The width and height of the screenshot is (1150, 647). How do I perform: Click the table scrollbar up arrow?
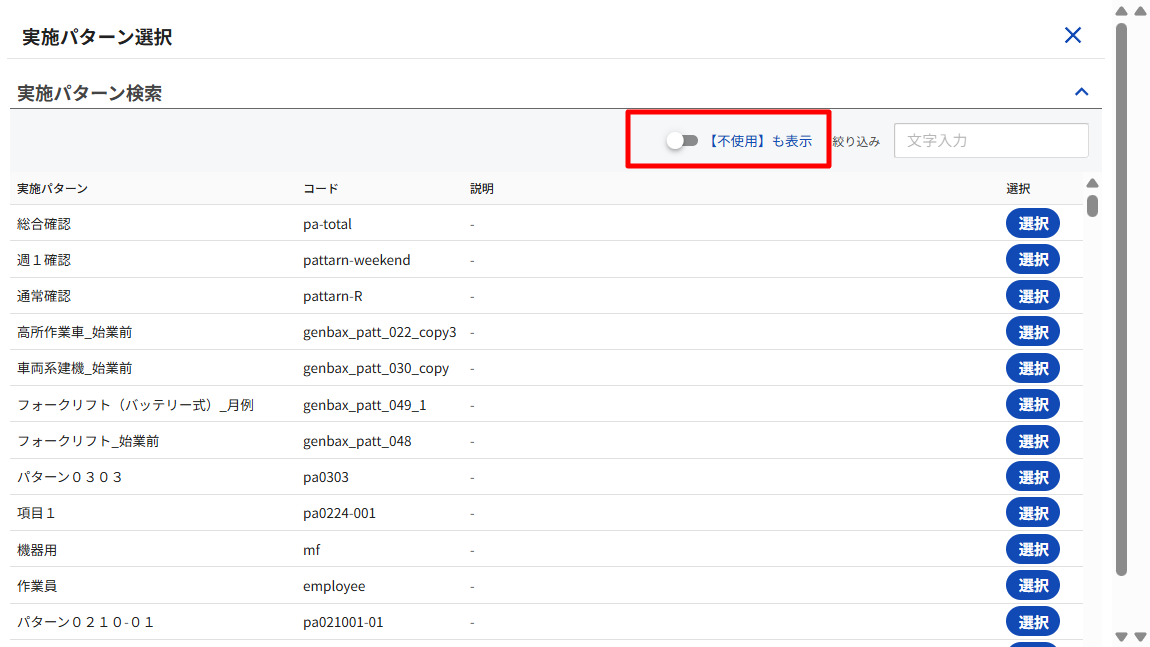click(1092, 183)
